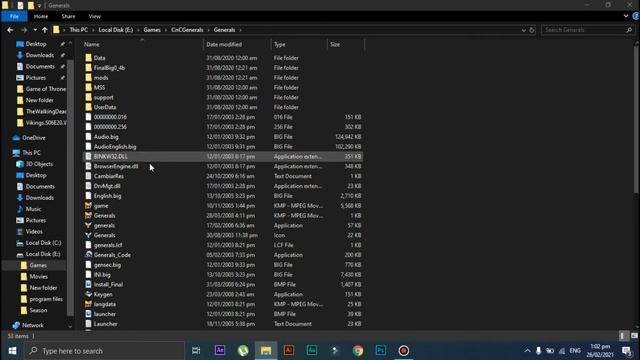
Task: Open Adobe Illustrator from the taskbar
Action: [x=289, y=351]
